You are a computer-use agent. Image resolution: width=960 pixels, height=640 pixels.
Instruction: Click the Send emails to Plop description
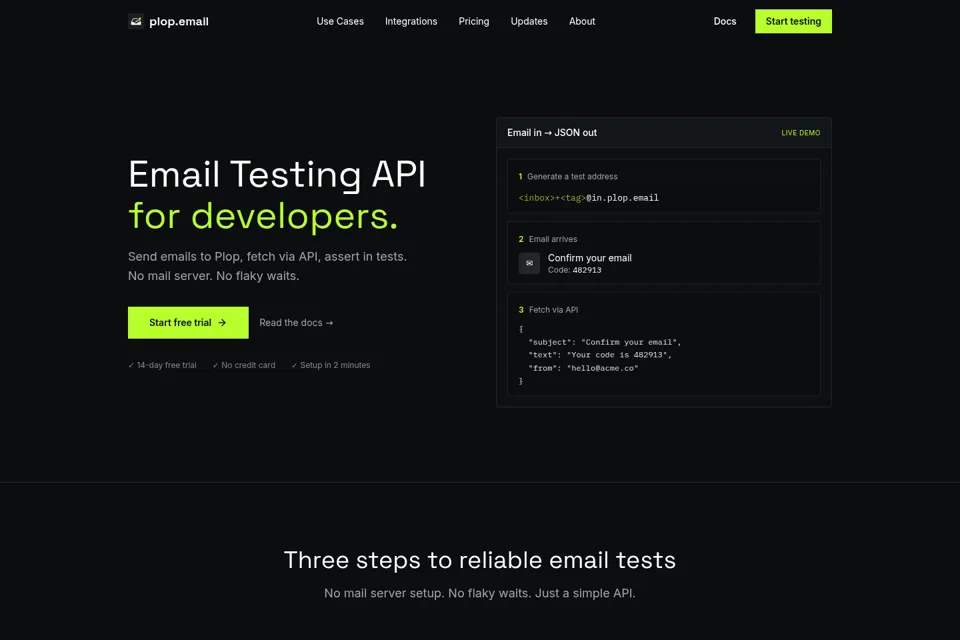point(268,266)
